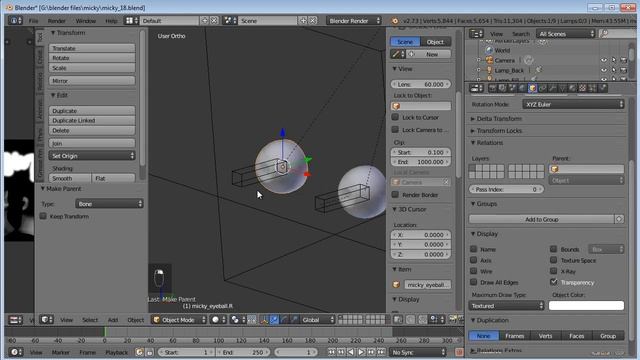Select the rotate manipulator arc icon
Viewport: 640px width, 360px height.
point(284,320)
